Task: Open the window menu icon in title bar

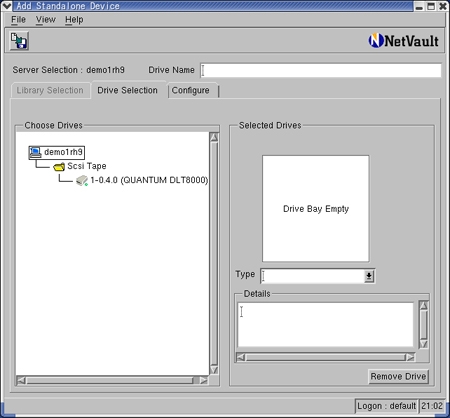Action: pos(6,6)
